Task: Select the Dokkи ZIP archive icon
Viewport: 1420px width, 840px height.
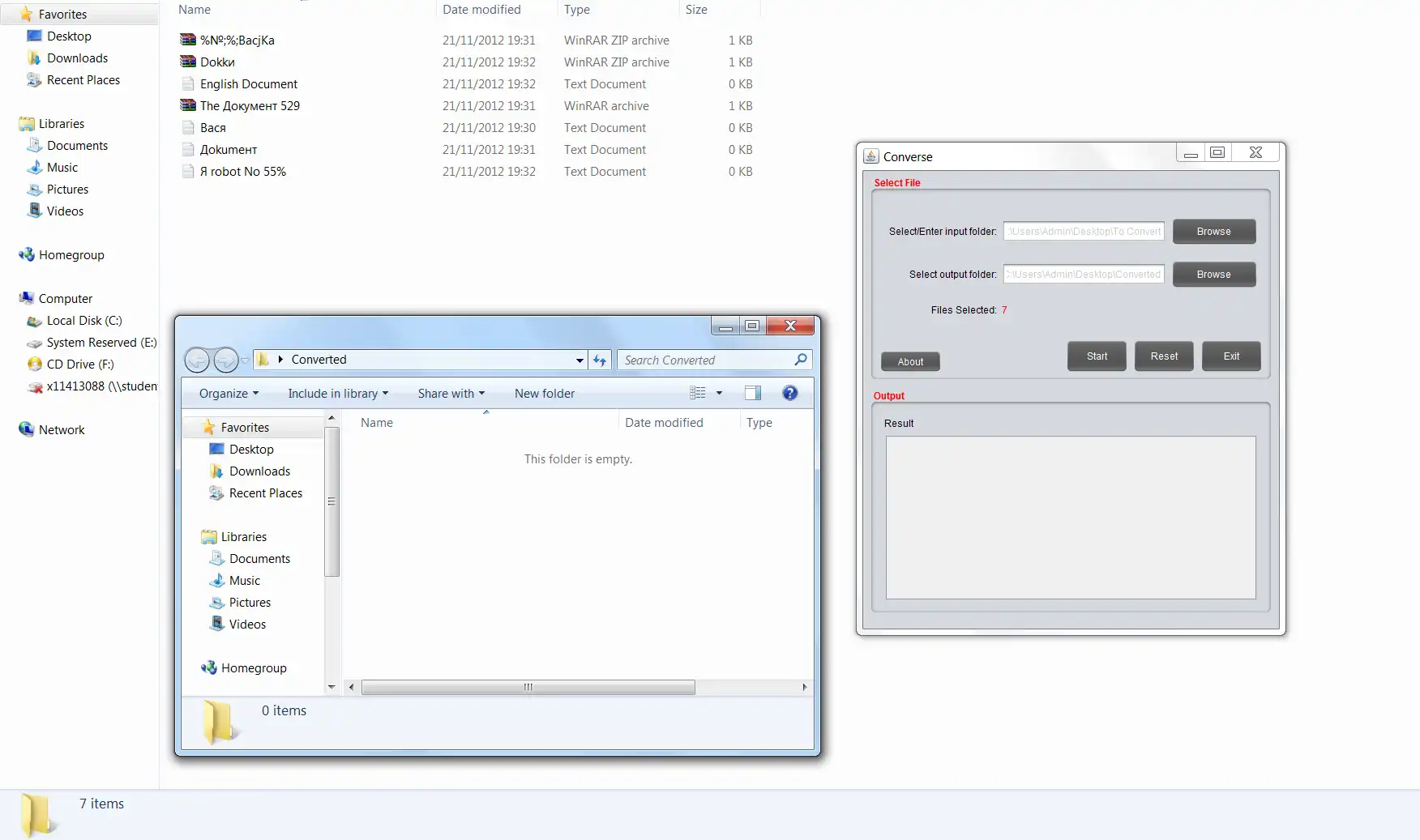Action: tap(188, 62)
